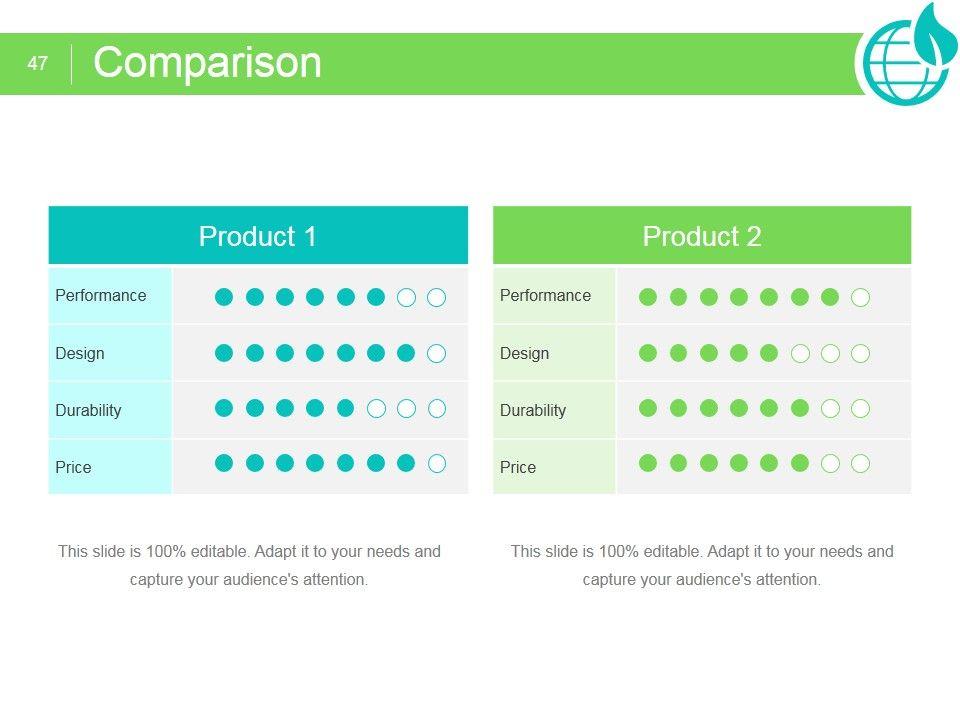Select the Product 2 header

[702, 236]
